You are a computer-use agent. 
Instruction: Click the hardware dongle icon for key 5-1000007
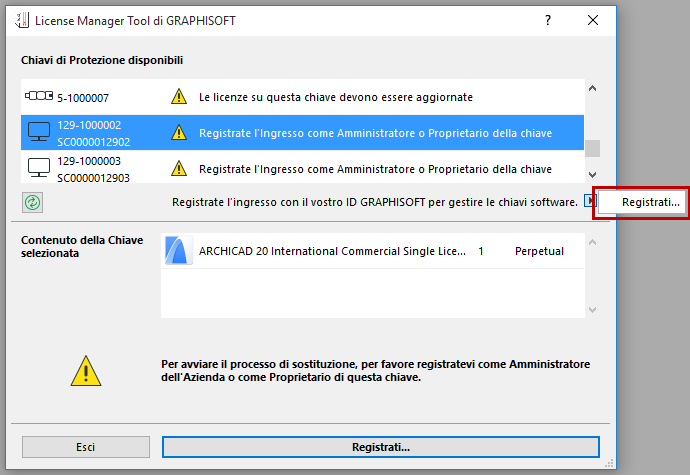pos(39,96)
